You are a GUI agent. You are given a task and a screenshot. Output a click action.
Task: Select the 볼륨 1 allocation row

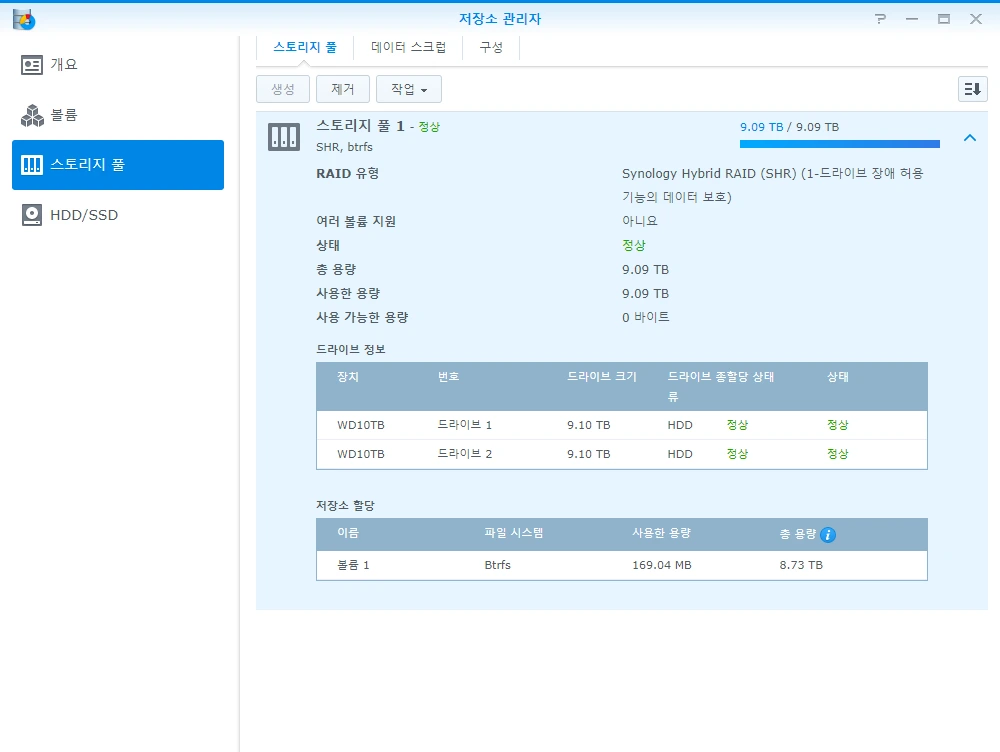click(x=622, y=565)
